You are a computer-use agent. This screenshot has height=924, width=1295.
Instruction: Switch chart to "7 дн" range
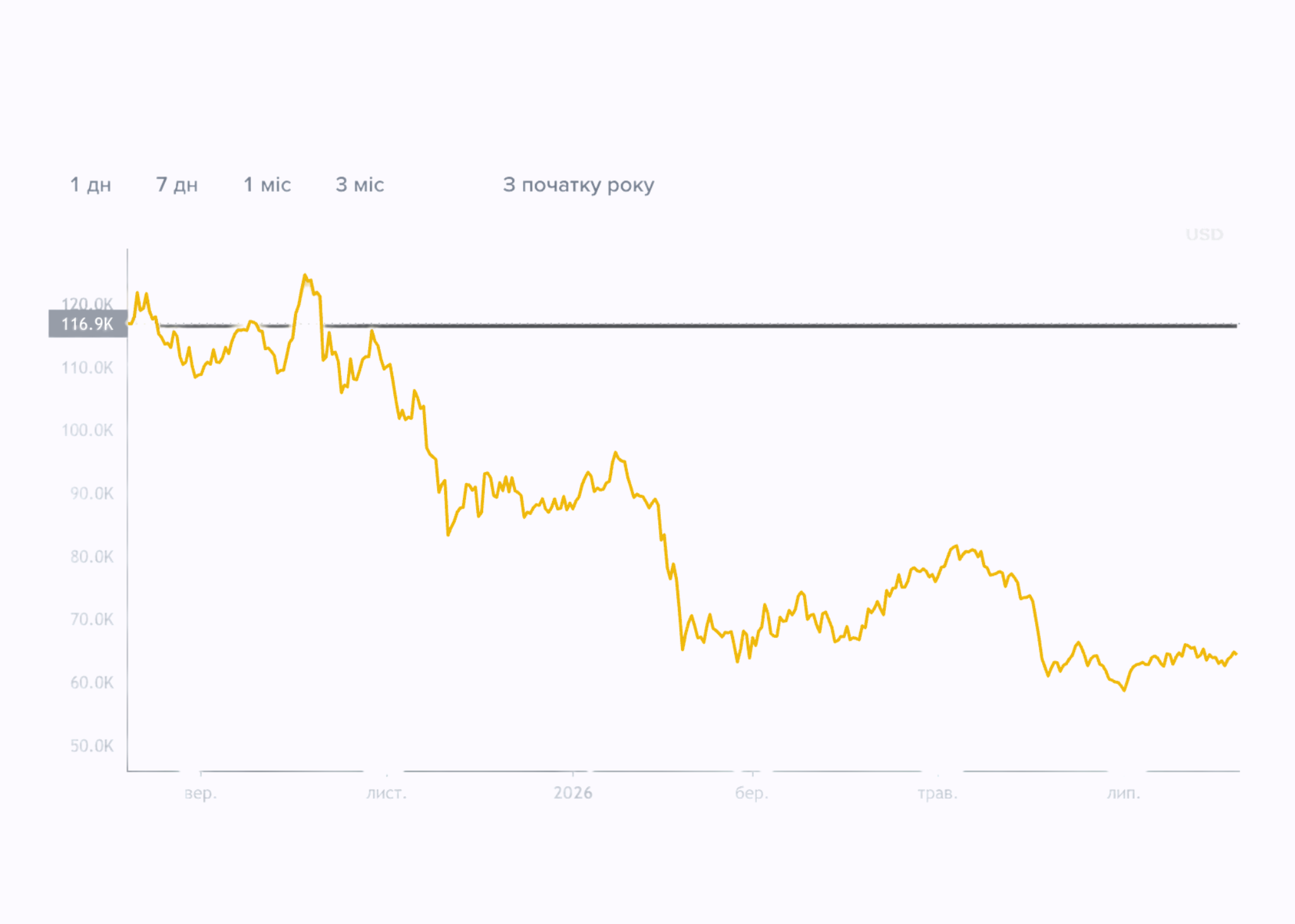pyautogui.click(x=177, y=185)
